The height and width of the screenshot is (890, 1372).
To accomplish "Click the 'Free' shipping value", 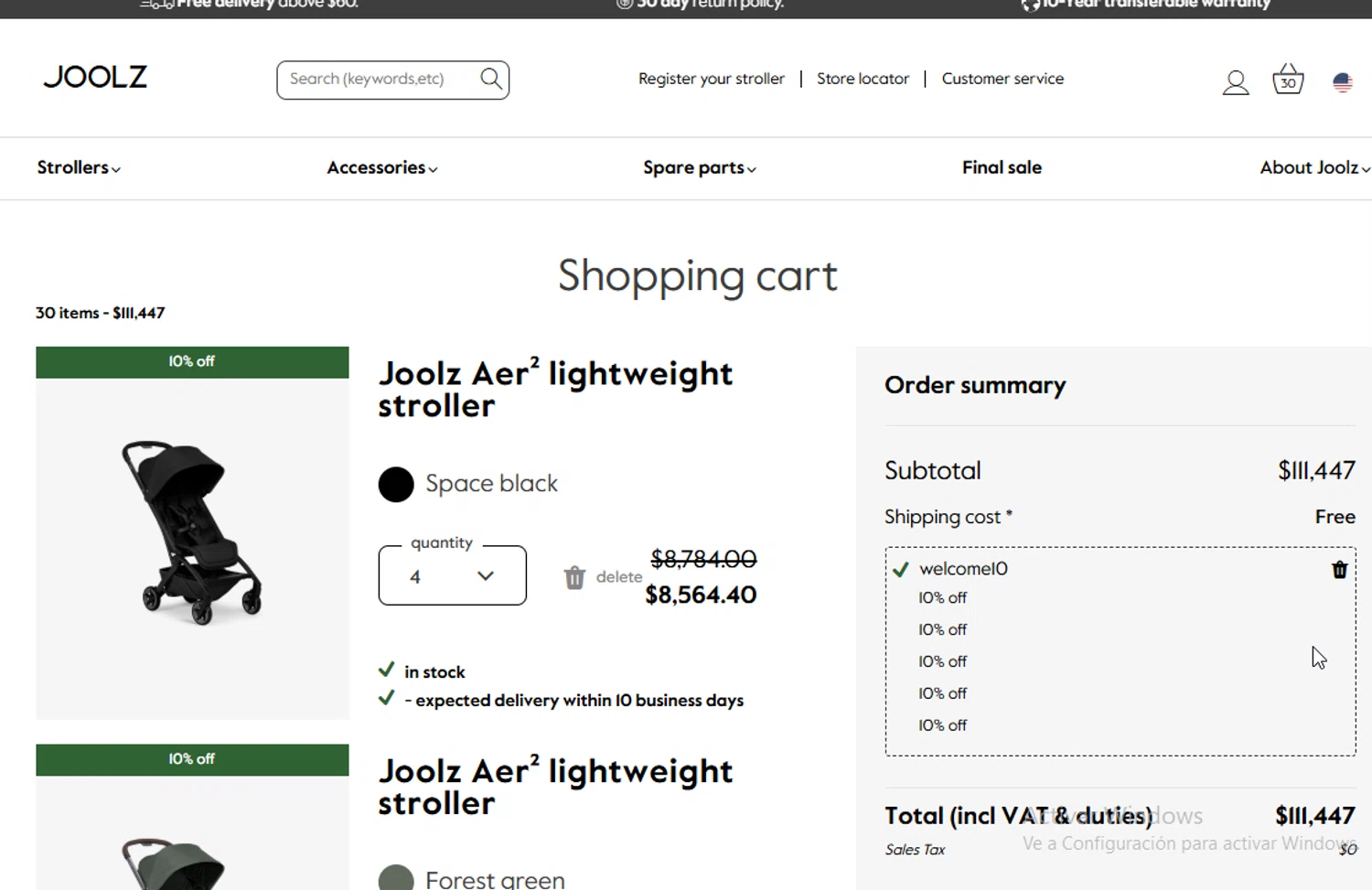I will pos(1335,517).
